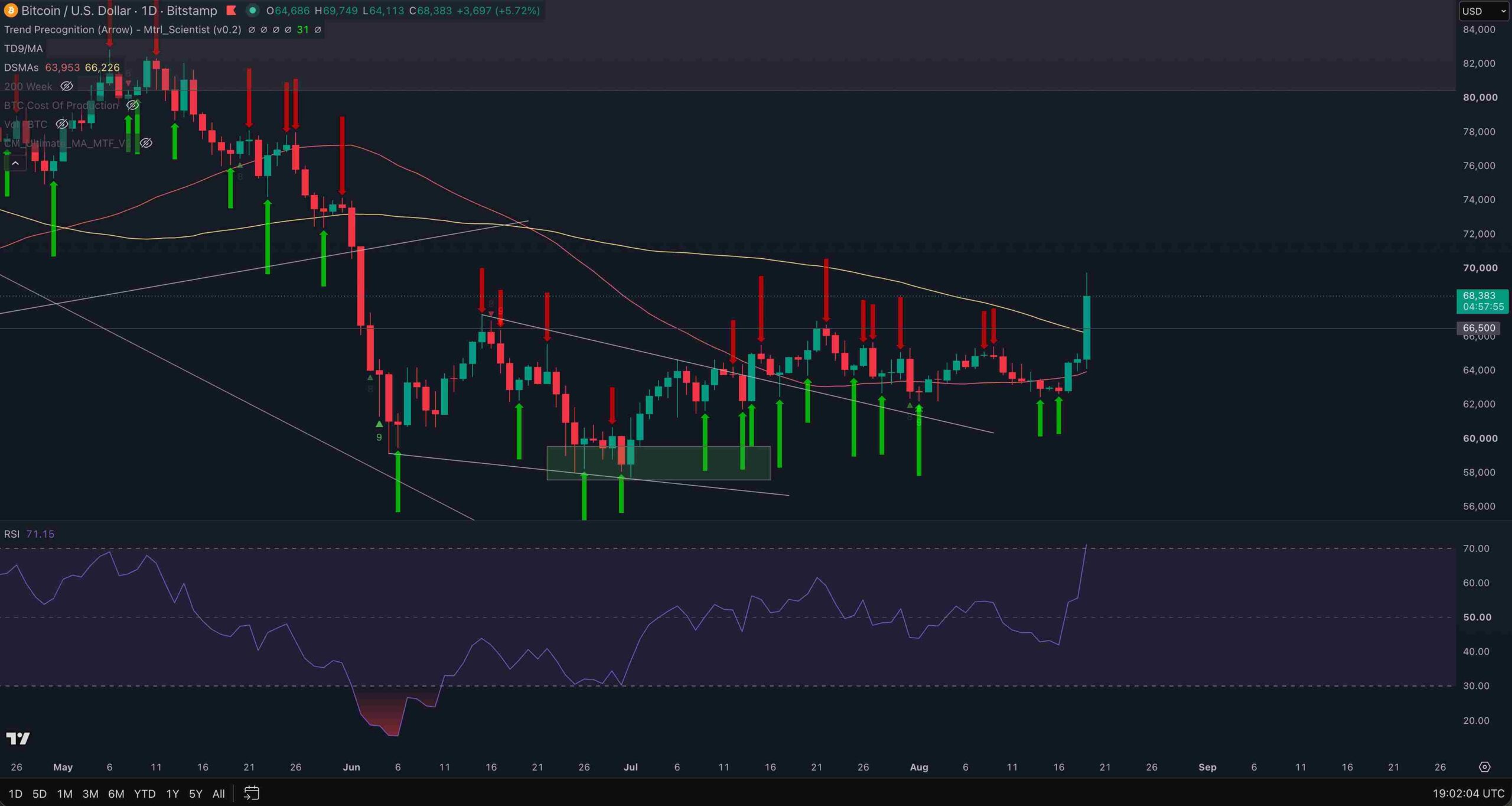Click the Jul label on time axis
The height and width of the screenshot is (806, 1512).
630,767
